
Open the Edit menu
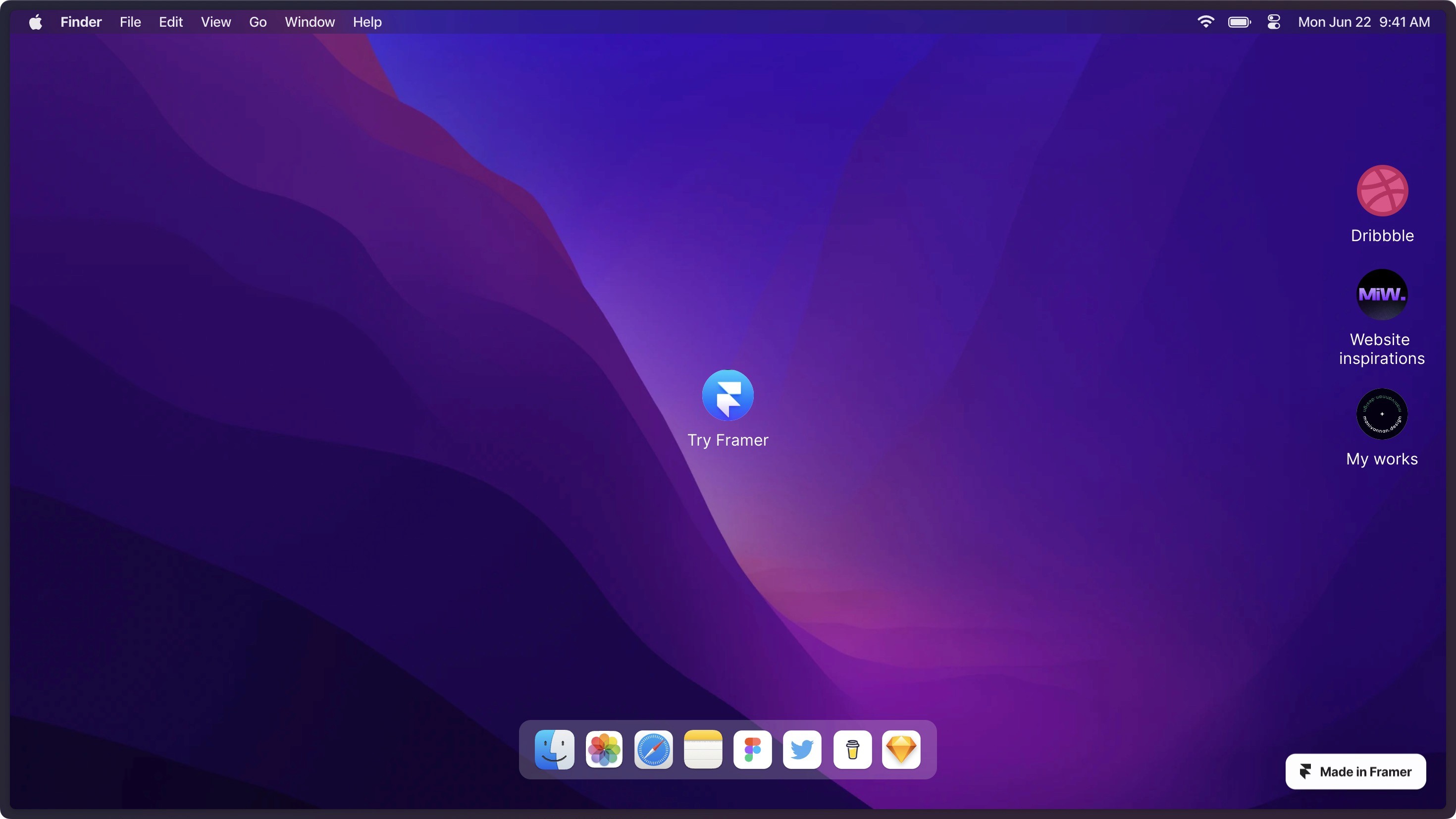click(x=171, y=22)
